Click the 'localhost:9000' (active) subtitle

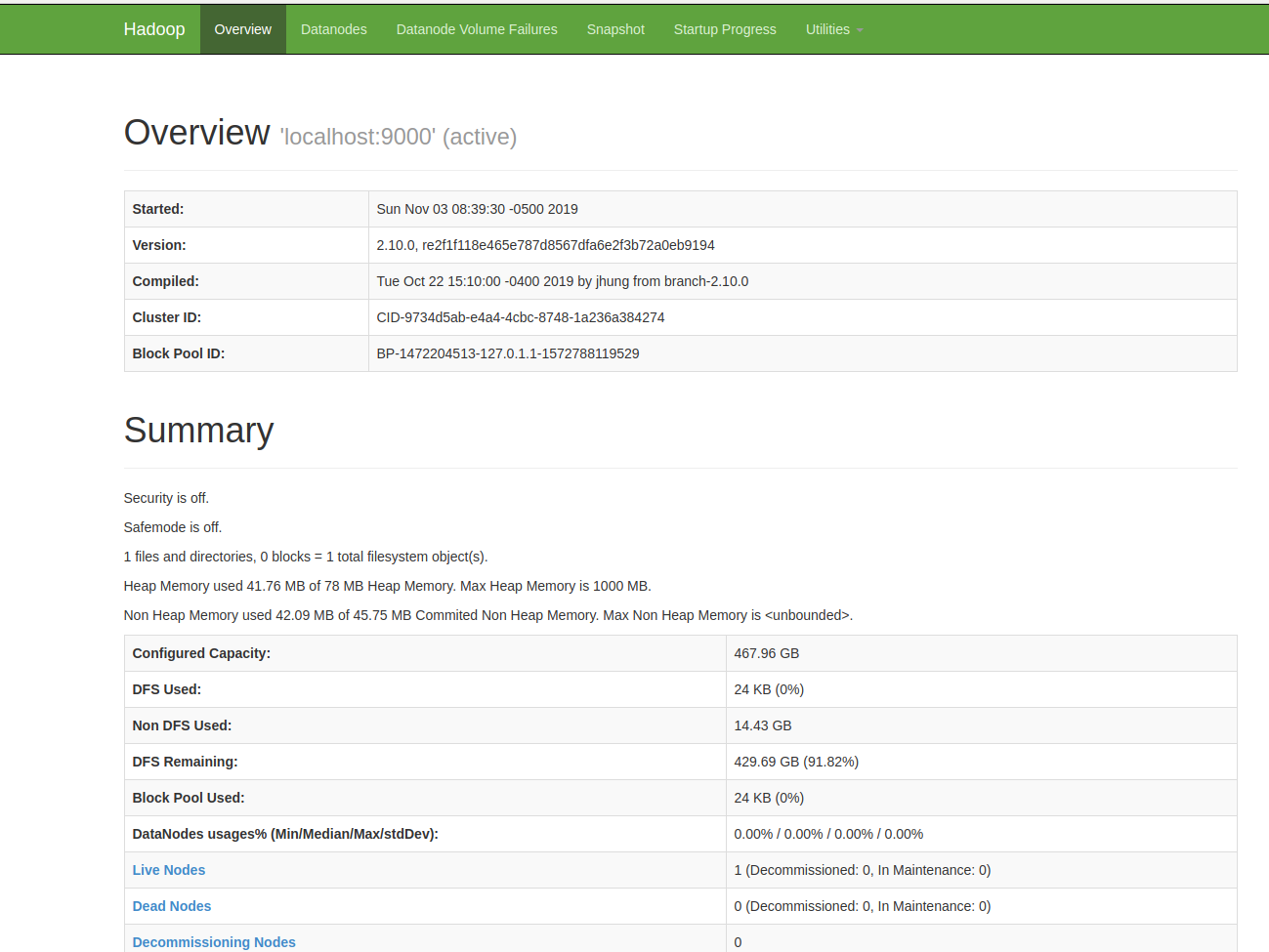399,137
